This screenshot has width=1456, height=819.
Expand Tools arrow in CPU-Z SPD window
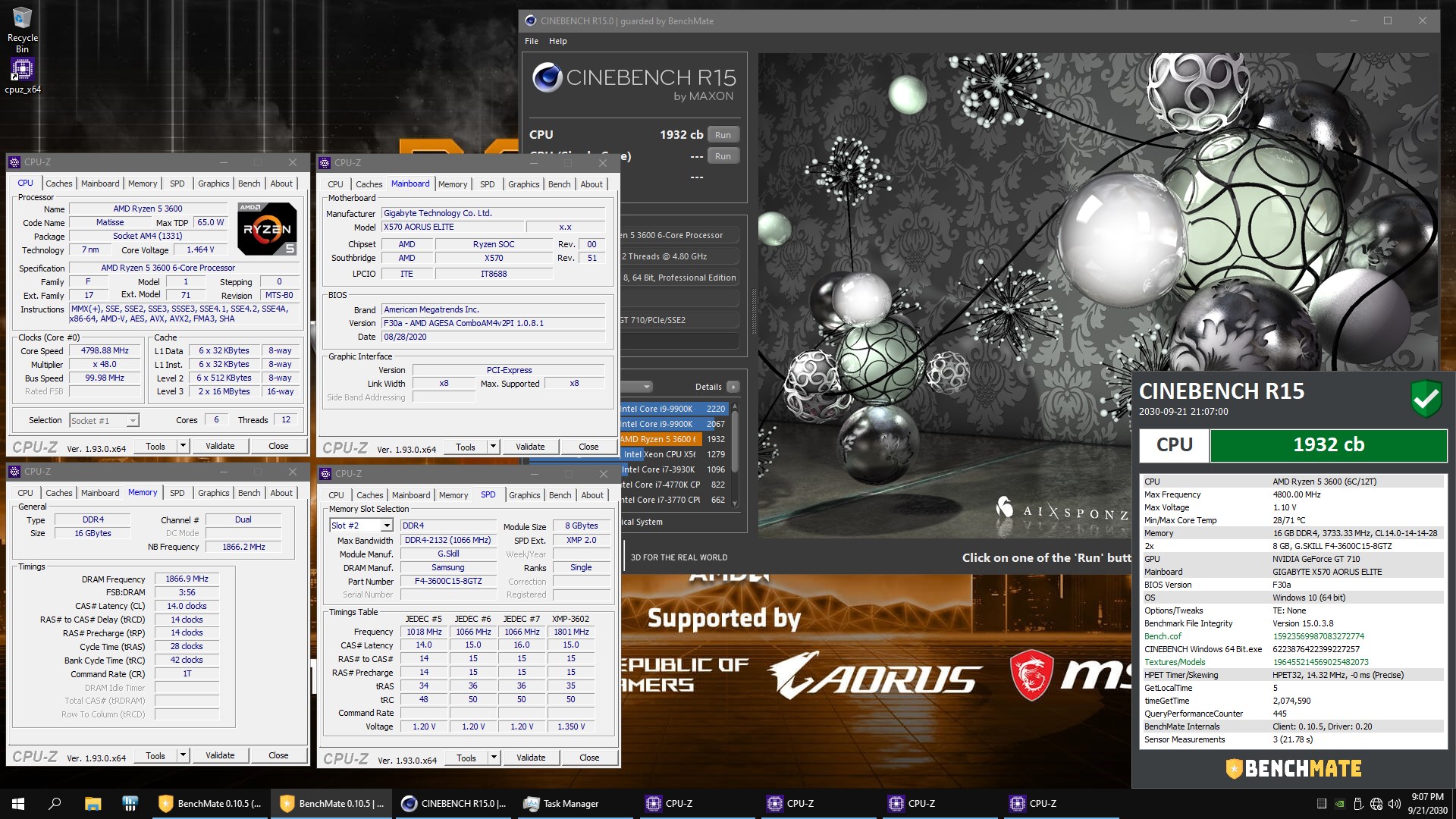click(494, 758)
